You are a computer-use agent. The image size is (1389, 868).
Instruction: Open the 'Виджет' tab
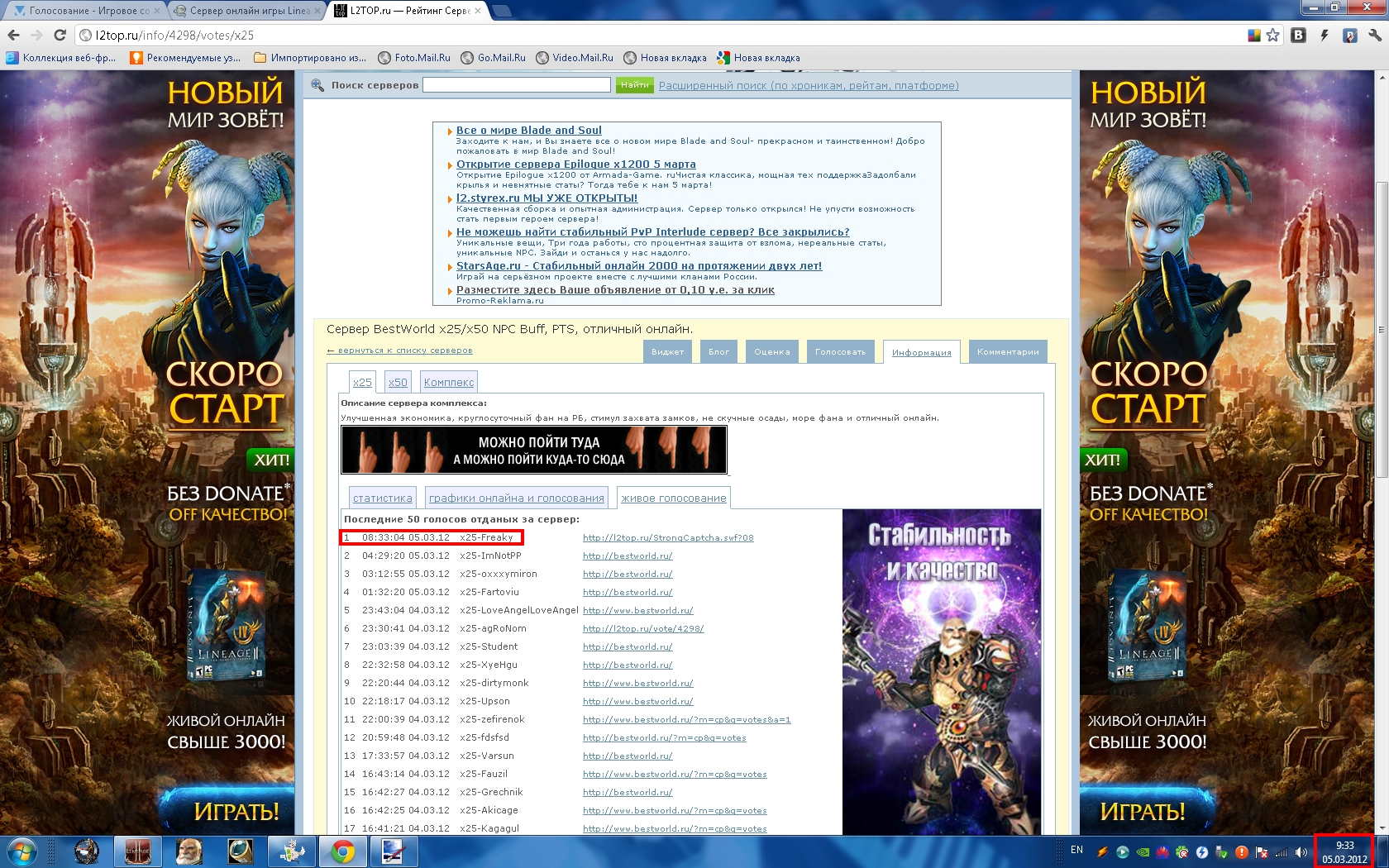pyautogui.click(x=667, y=351)
